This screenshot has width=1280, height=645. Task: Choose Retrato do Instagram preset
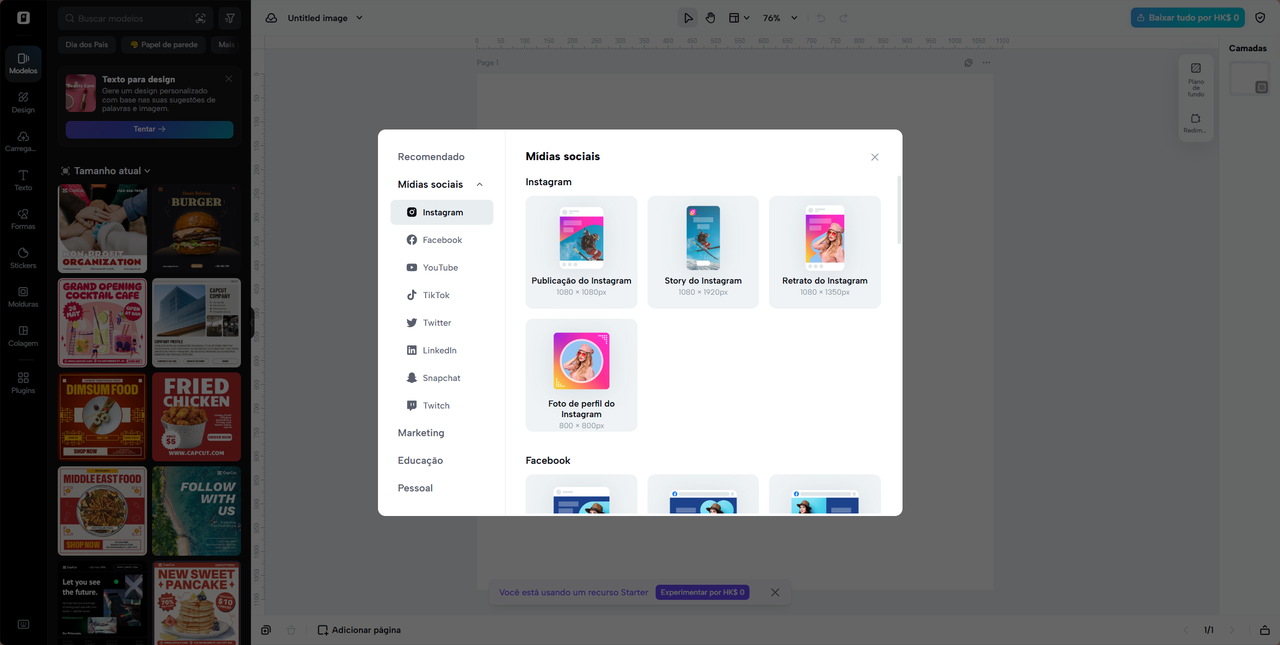tap(825, 252)
